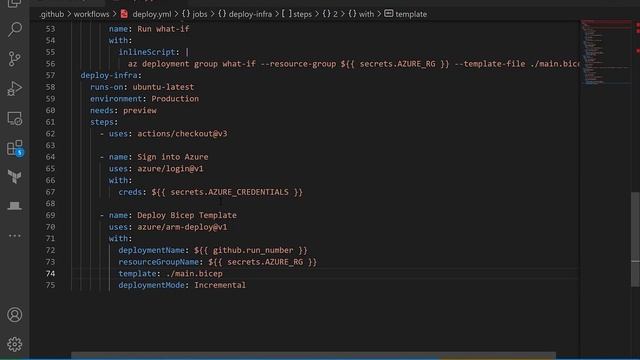Click './main.bicep' template value
640x360 pixels.
(x=194, y=273)
